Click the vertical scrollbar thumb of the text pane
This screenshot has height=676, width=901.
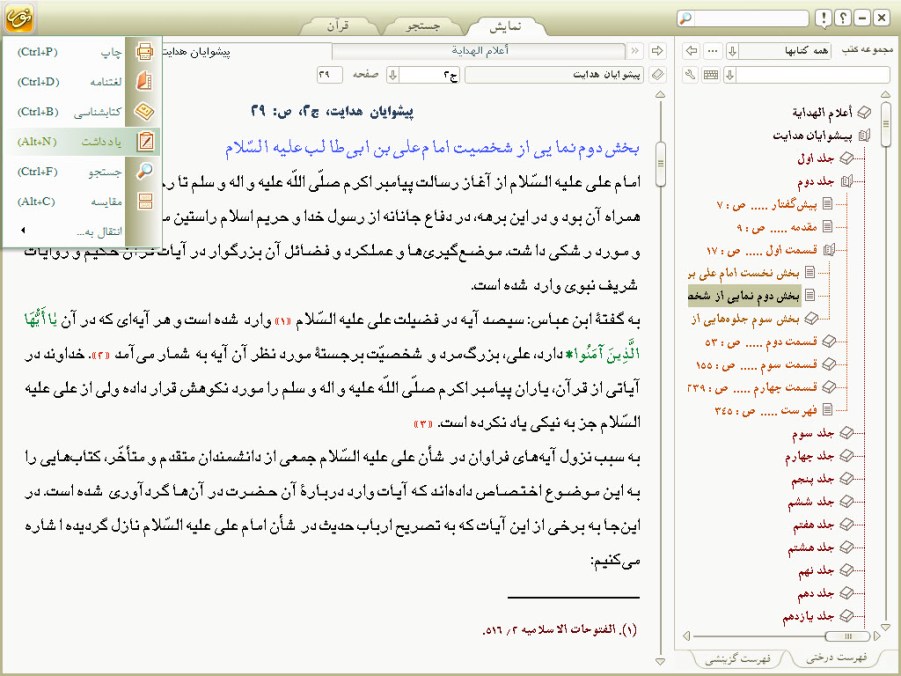point(660,164)
